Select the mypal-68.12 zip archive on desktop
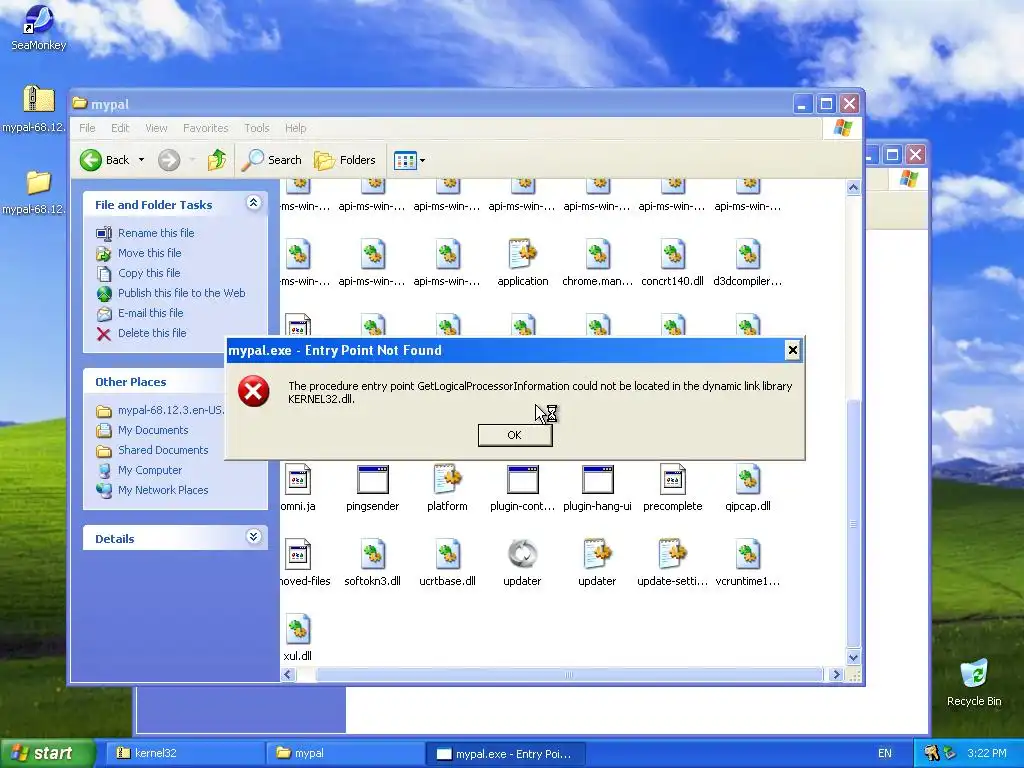 36,109
